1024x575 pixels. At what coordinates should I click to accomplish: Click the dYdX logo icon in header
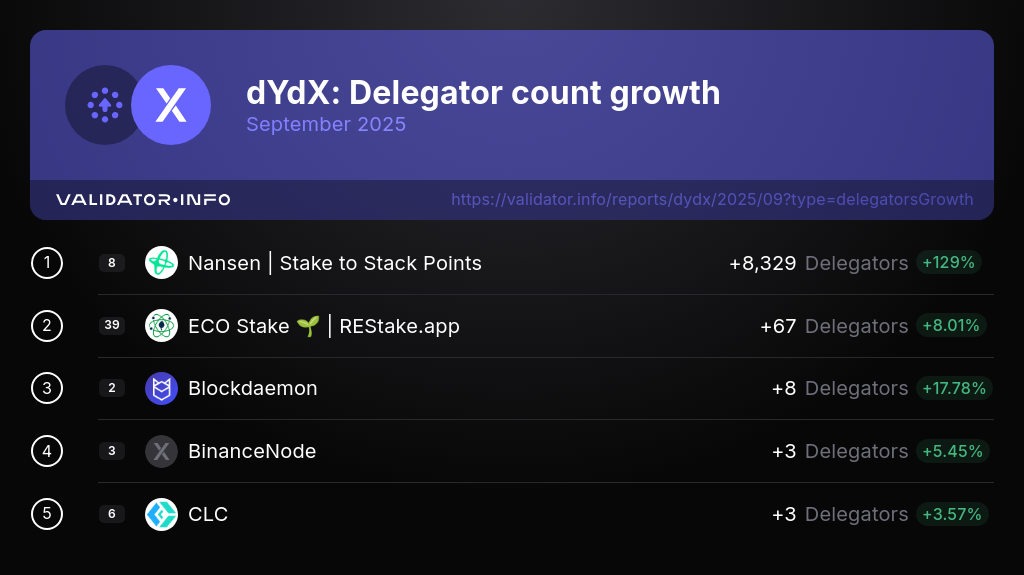click(x=171, y=105)
